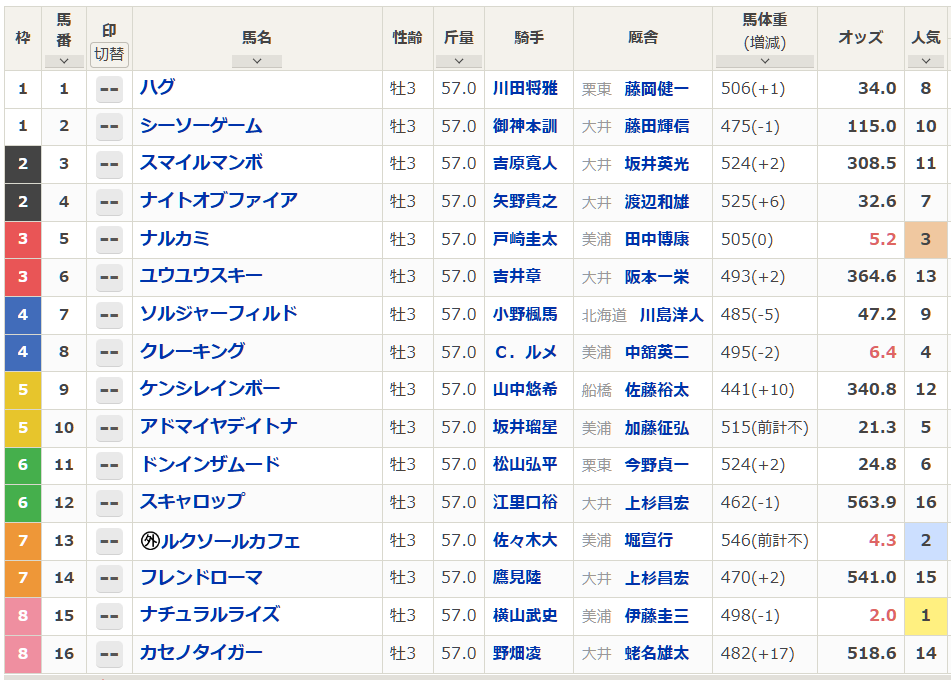Open the 馬体重 column sort dropdown
The height and width of the screenshot is (680, 951).
point(764,60)
